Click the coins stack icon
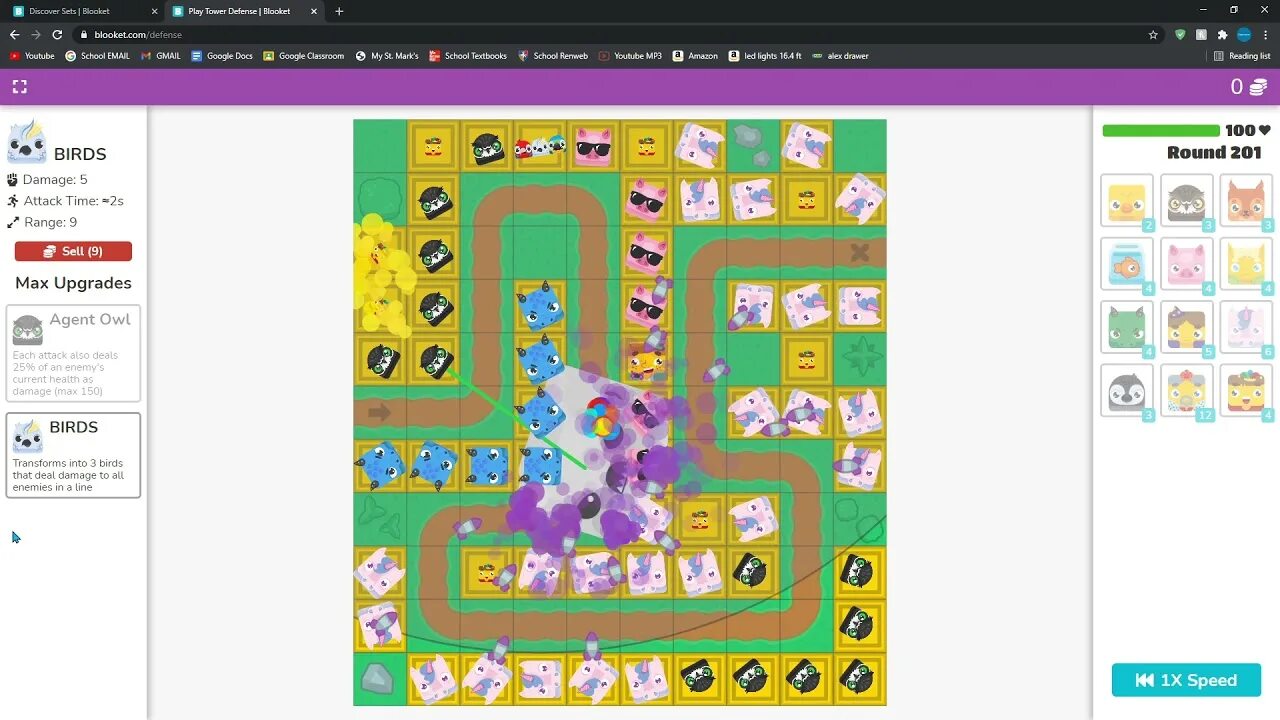The height and width of the screenshot is (720, 1280). click(1259, 87)
